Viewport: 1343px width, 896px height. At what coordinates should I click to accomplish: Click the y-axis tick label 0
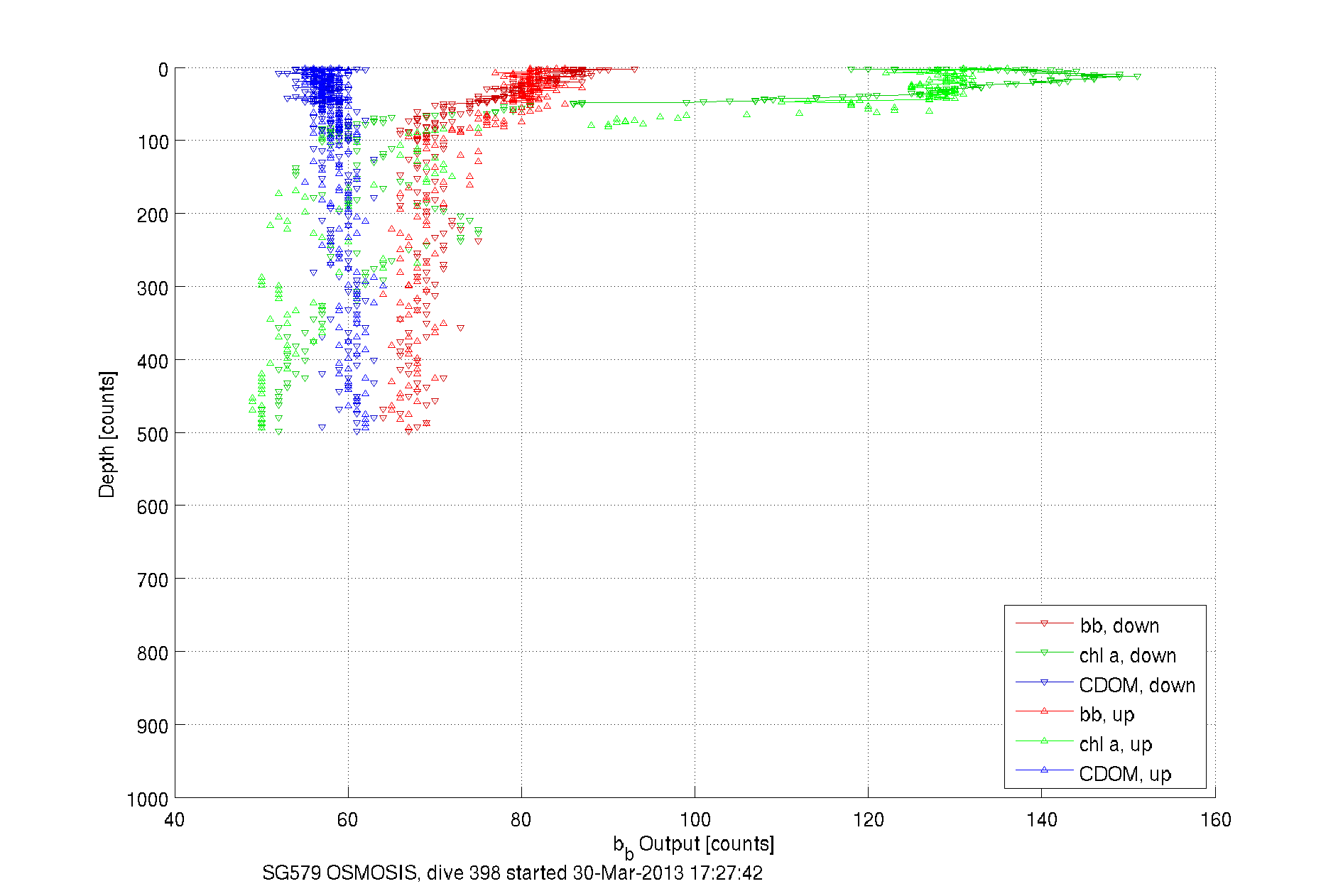163,70
